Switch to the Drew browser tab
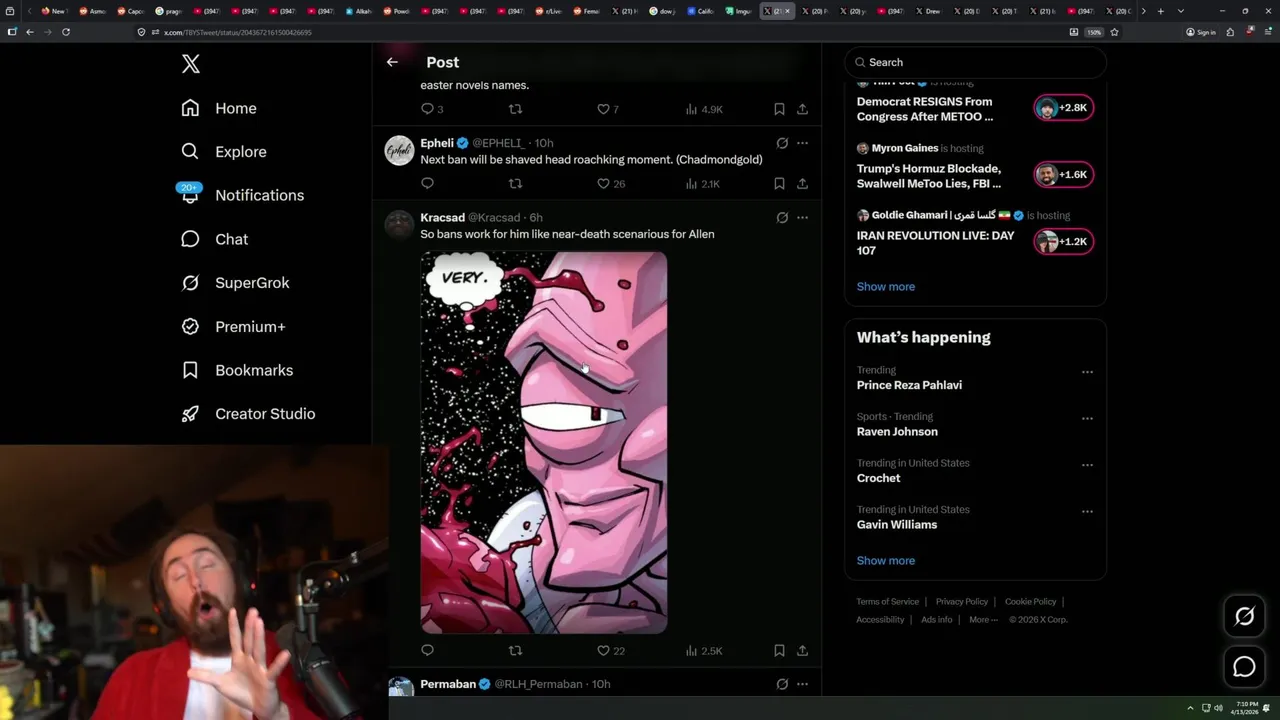The height and width of the screenshot is (720, 1280). (x=928, y=11)
